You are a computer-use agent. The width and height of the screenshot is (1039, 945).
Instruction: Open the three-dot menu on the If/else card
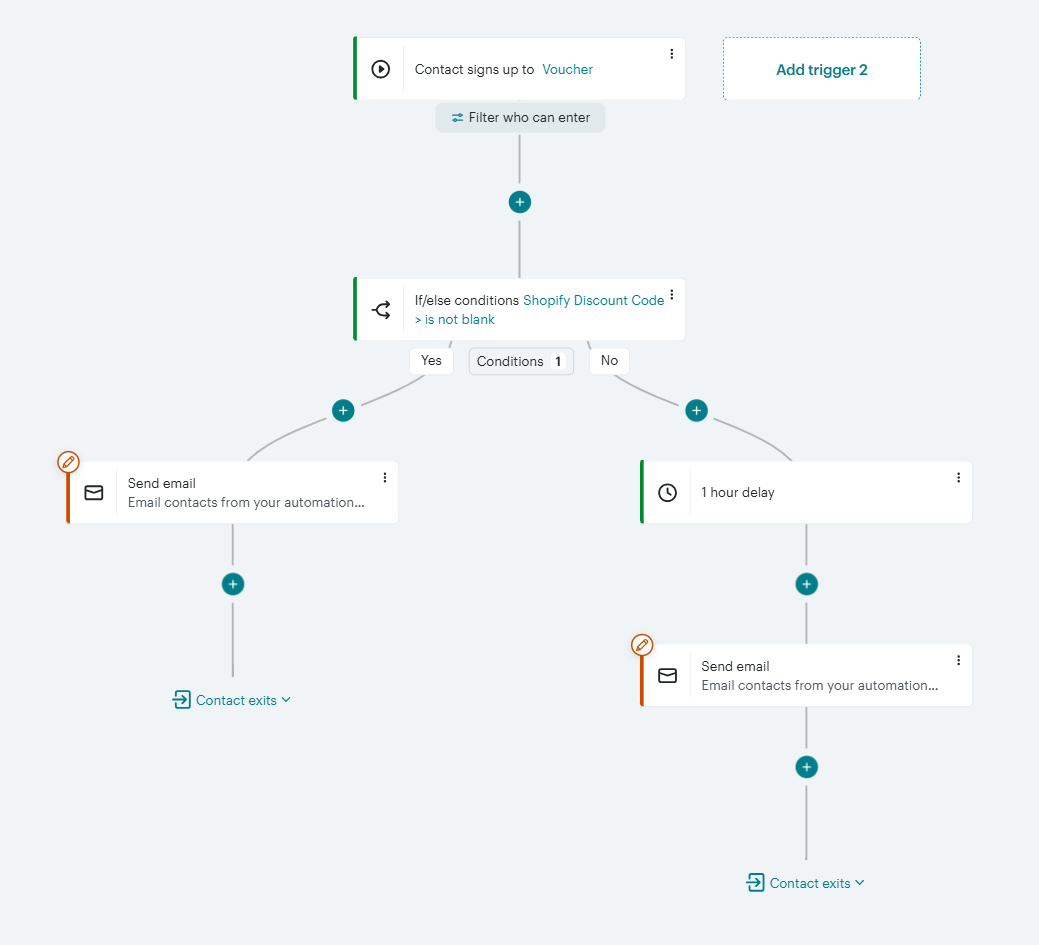671,294
